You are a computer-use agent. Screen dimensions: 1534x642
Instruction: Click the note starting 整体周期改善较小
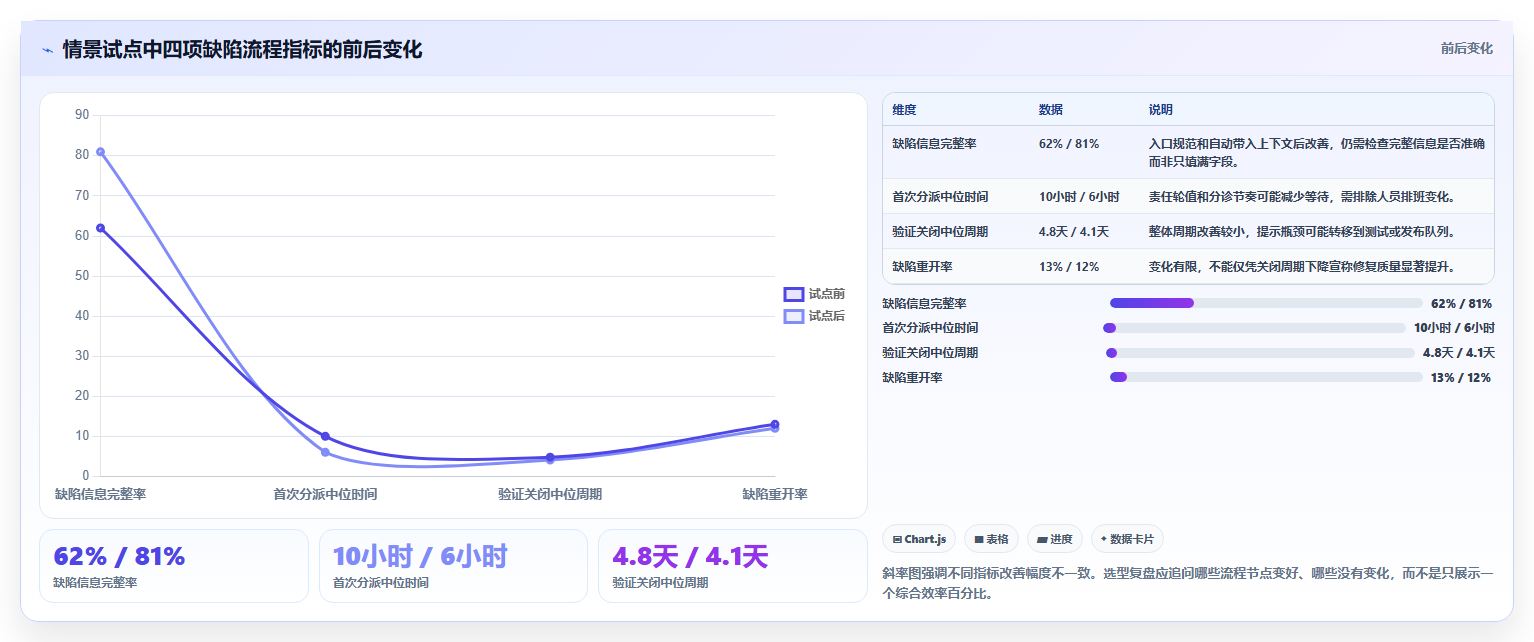tap(1302, 232)
